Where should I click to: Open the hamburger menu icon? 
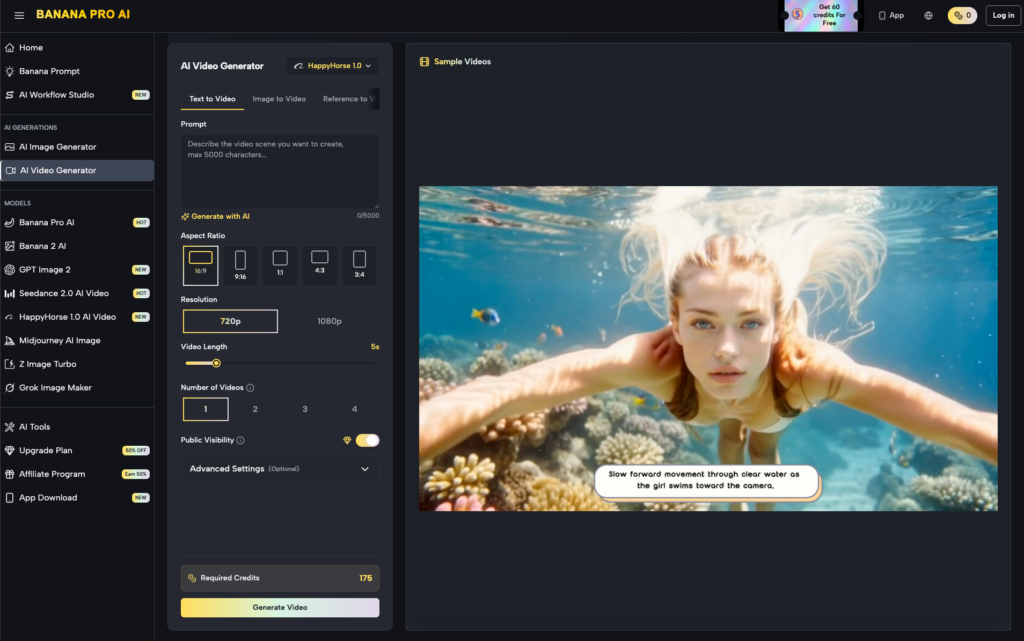pyautogui.click(x=19, y=15)
